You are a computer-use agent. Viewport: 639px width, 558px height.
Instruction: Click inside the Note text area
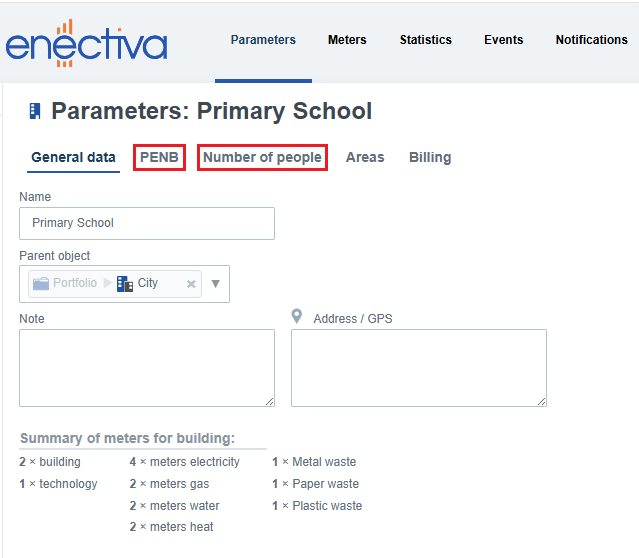pyautogui.click(x=147, y=368)
